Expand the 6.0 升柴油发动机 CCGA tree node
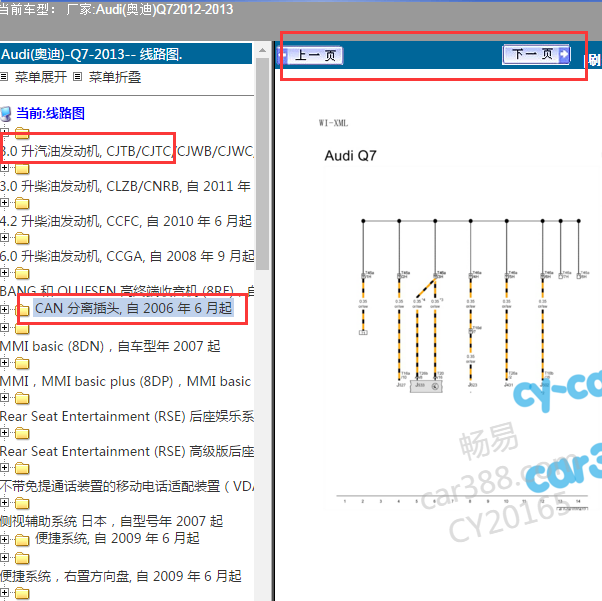This screenshot has width=602, height=601. pos(4,237)
